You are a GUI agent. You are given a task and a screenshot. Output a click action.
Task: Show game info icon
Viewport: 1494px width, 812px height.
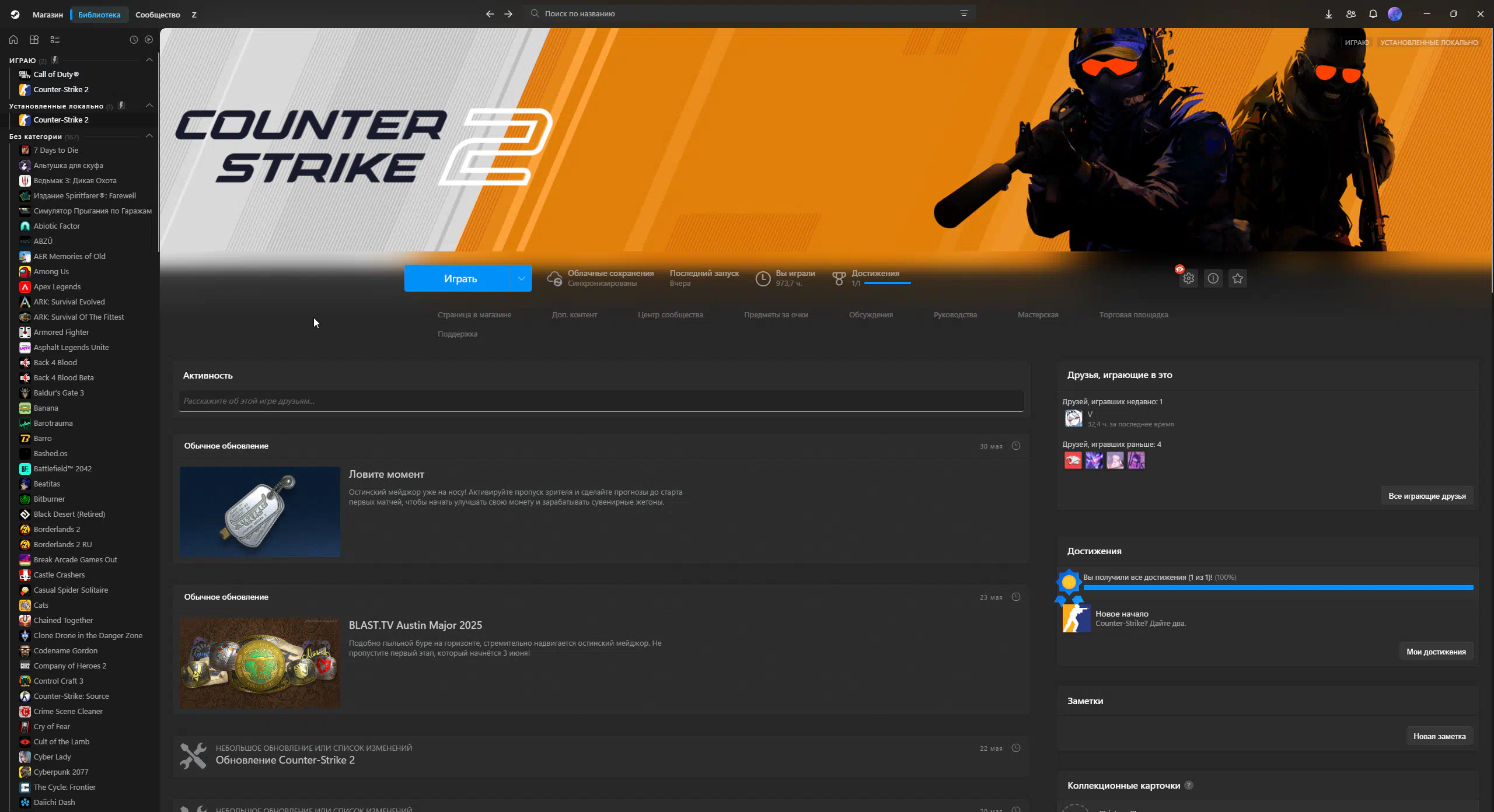(1213, 278)
